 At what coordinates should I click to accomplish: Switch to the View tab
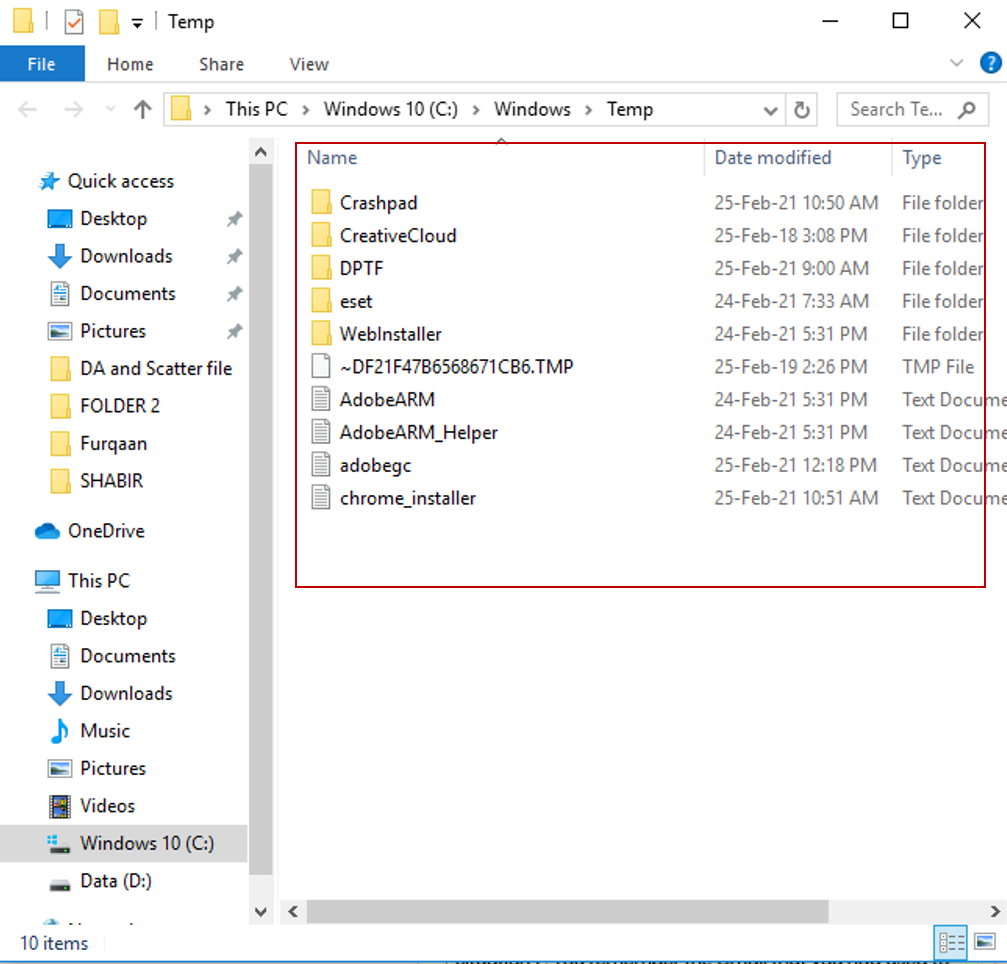(307, 63)
